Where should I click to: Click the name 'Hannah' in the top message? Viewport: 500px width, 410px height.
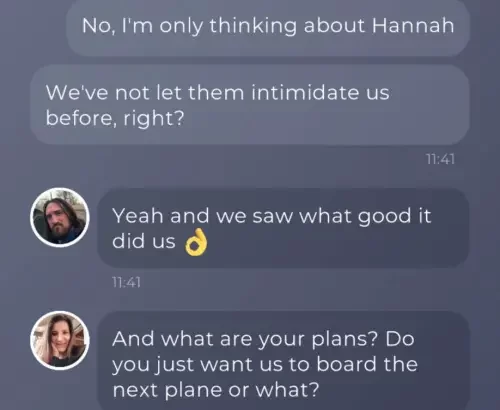click(x=413, y=25)
